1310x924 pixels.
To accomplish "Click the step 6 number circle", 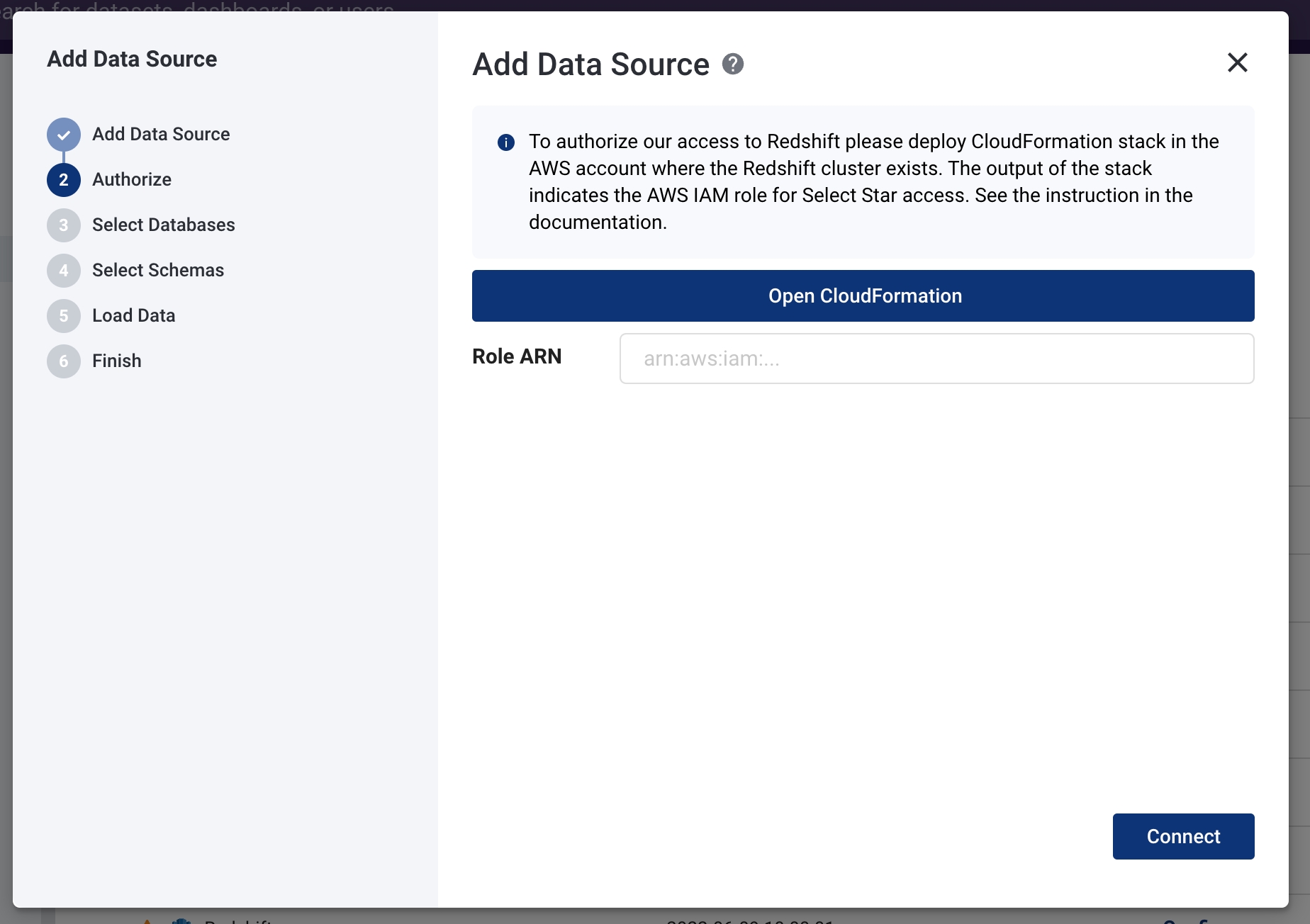I will tap(64, 361).
